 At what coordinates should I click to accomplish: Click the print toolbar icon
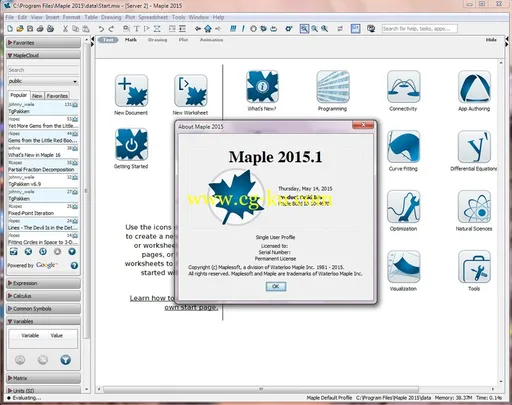click(40, 29)
